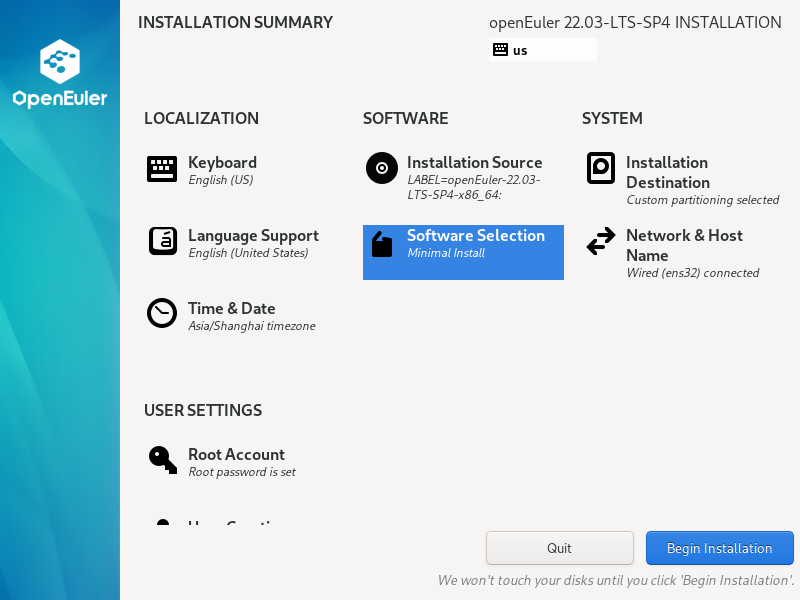Click the 'us' keyboard layout indicator

point(543,49)
